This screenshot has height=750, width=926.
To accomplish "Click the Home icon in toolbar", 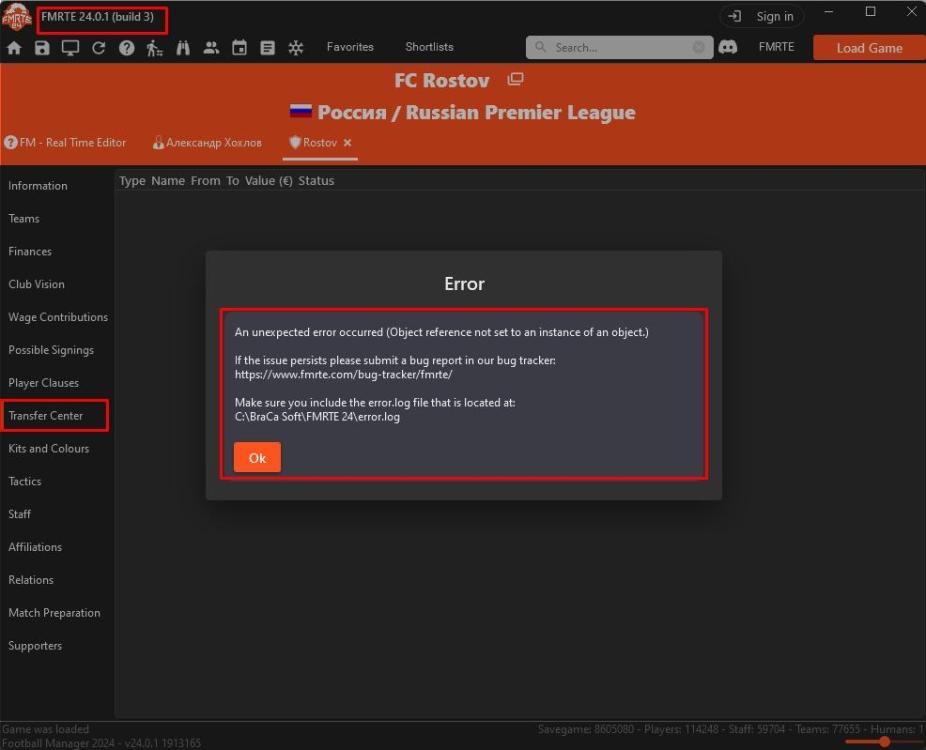I will pos(14,48).
